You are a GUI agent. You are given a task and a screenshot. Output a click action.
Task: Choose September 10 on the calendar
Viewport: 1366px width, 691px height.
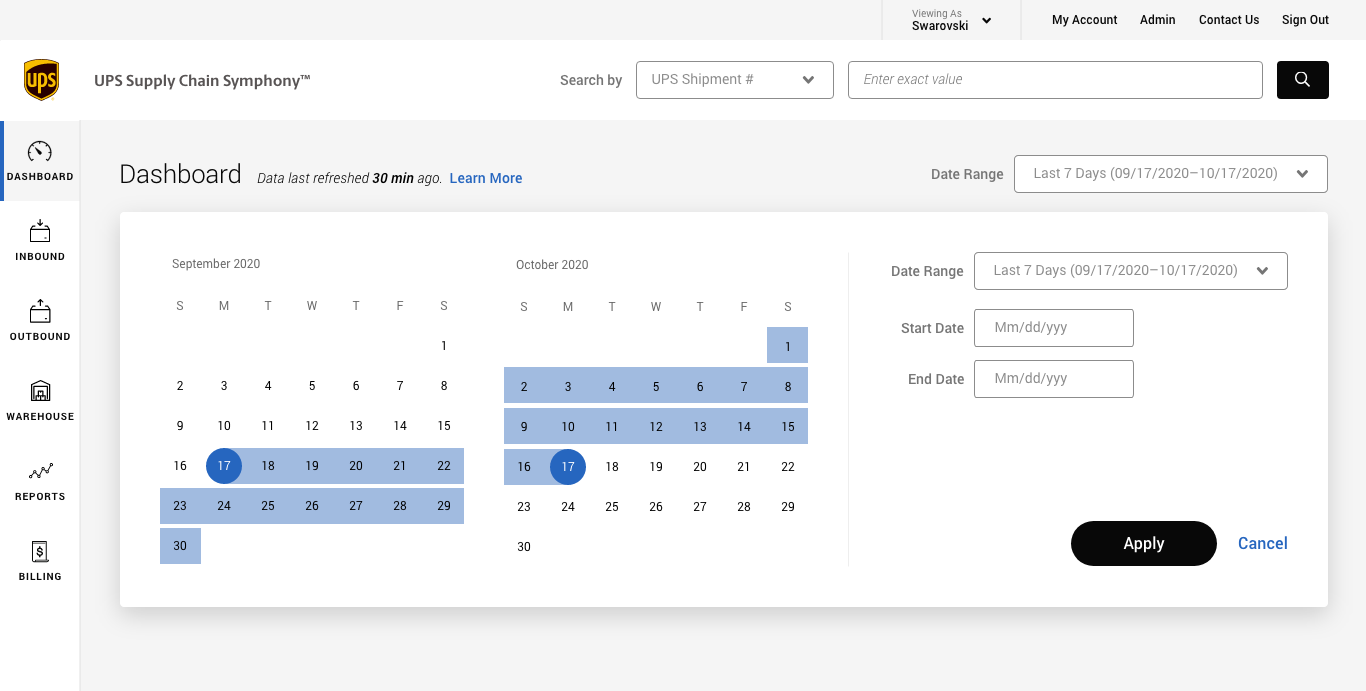(x=224, y=426)
